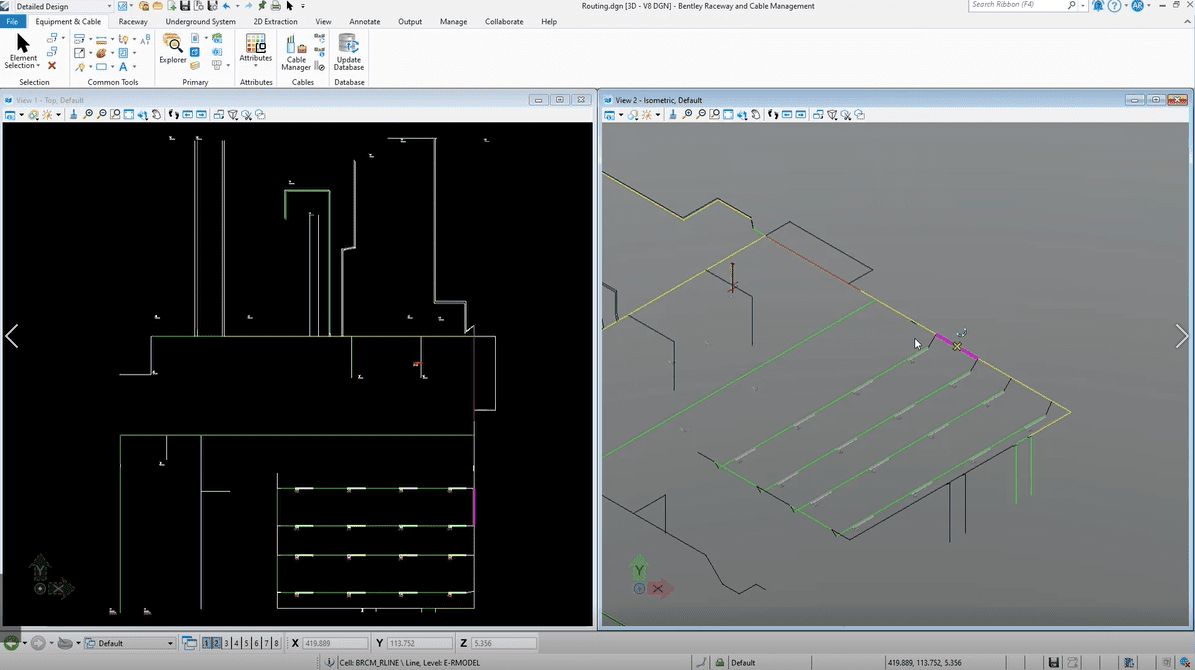Viewport: 1195px width, 670px height.
Task: Click the Save icon in quick access toolbar
Action: 185,6
